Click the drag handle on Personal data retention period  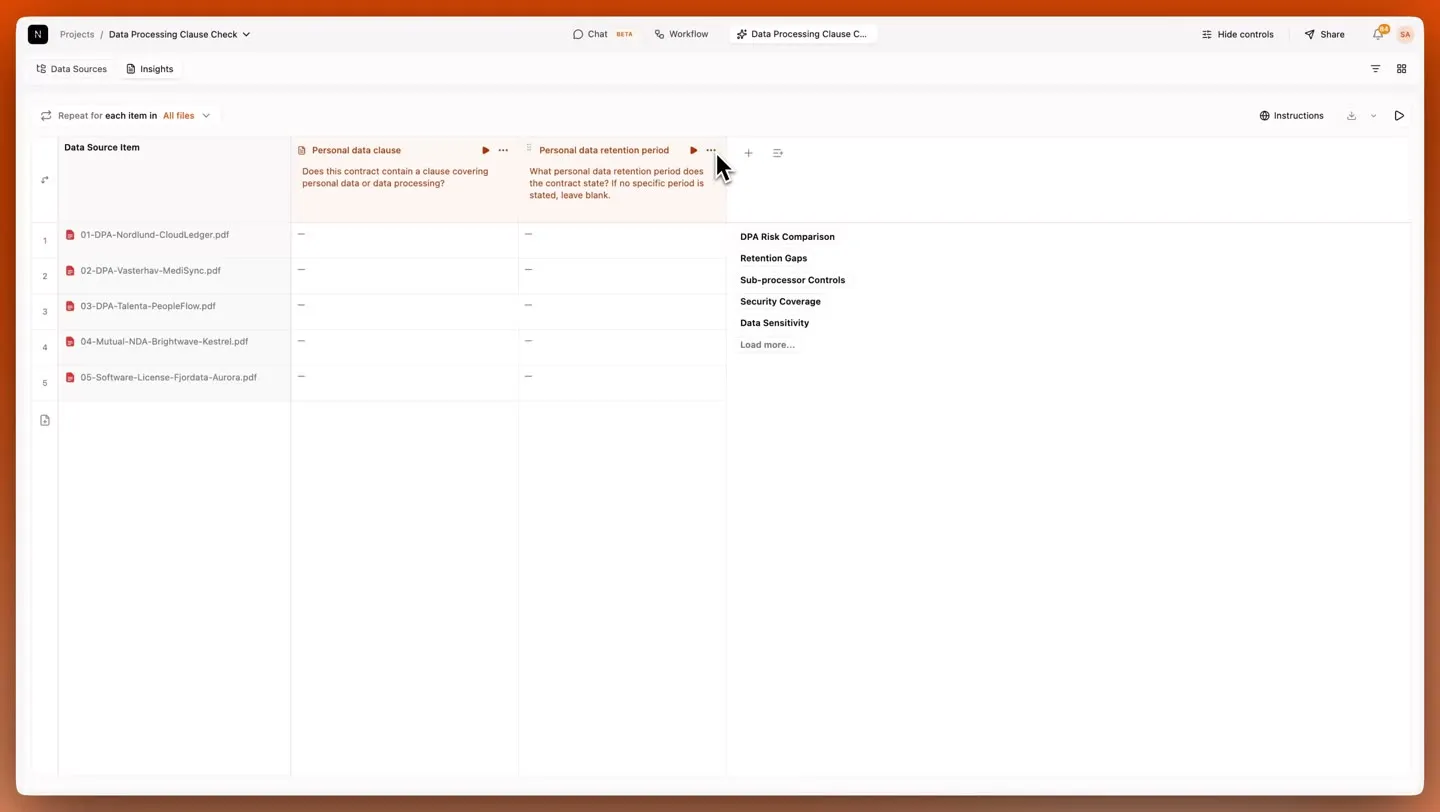click(529, 148)
